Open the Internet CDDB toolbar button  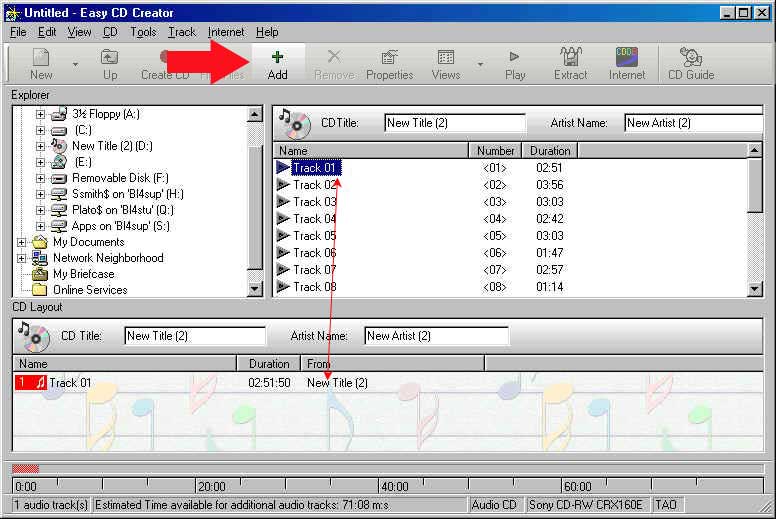[627, 64]
